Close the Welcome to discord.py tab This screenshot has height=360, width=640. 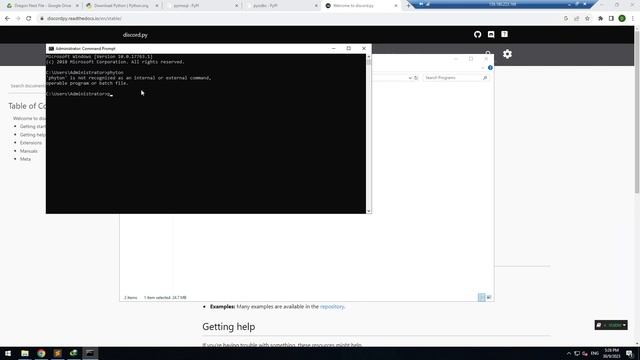pyautogui.click(x=396, y=6)
